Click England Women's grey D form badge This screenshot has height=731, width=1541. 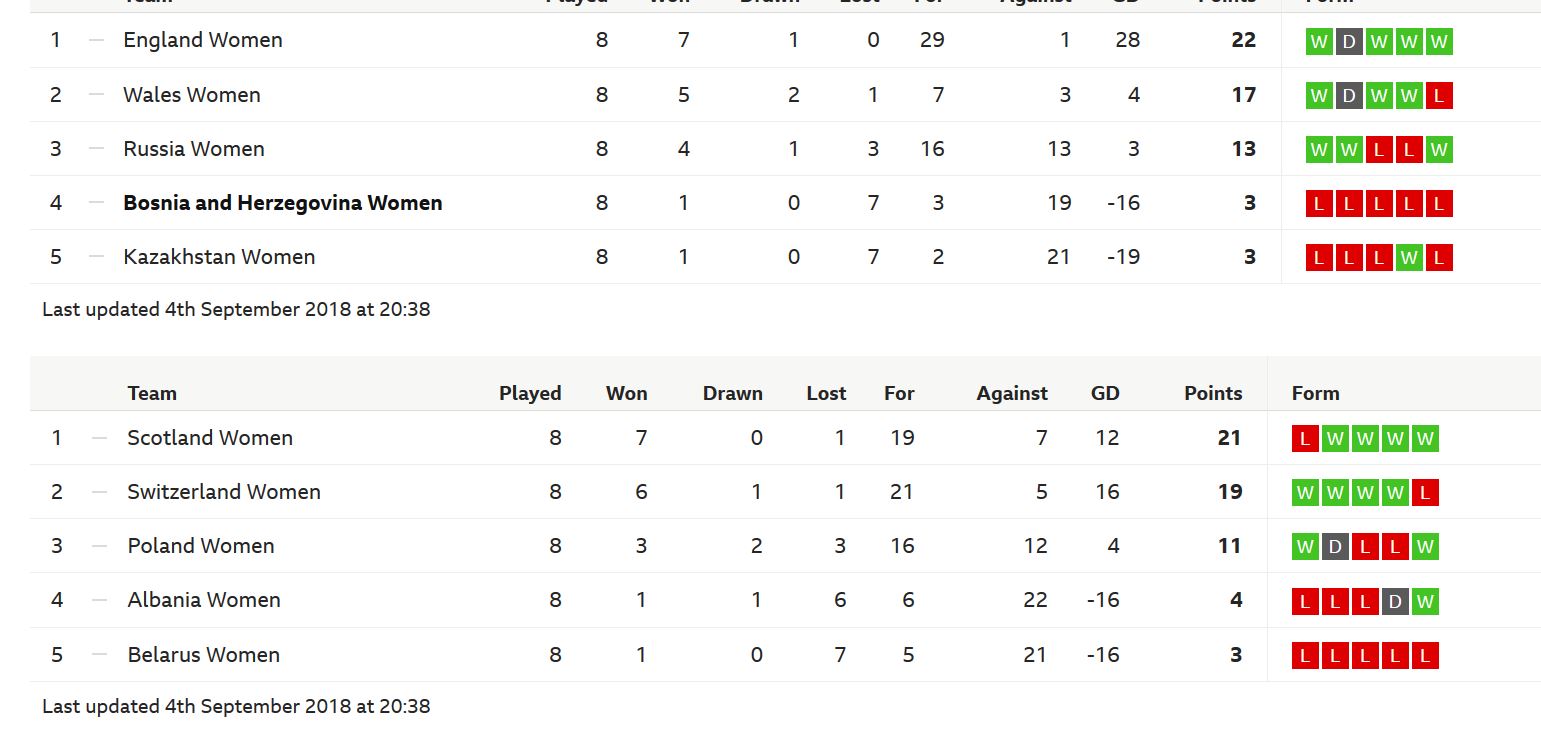[x=1349, y=42]
